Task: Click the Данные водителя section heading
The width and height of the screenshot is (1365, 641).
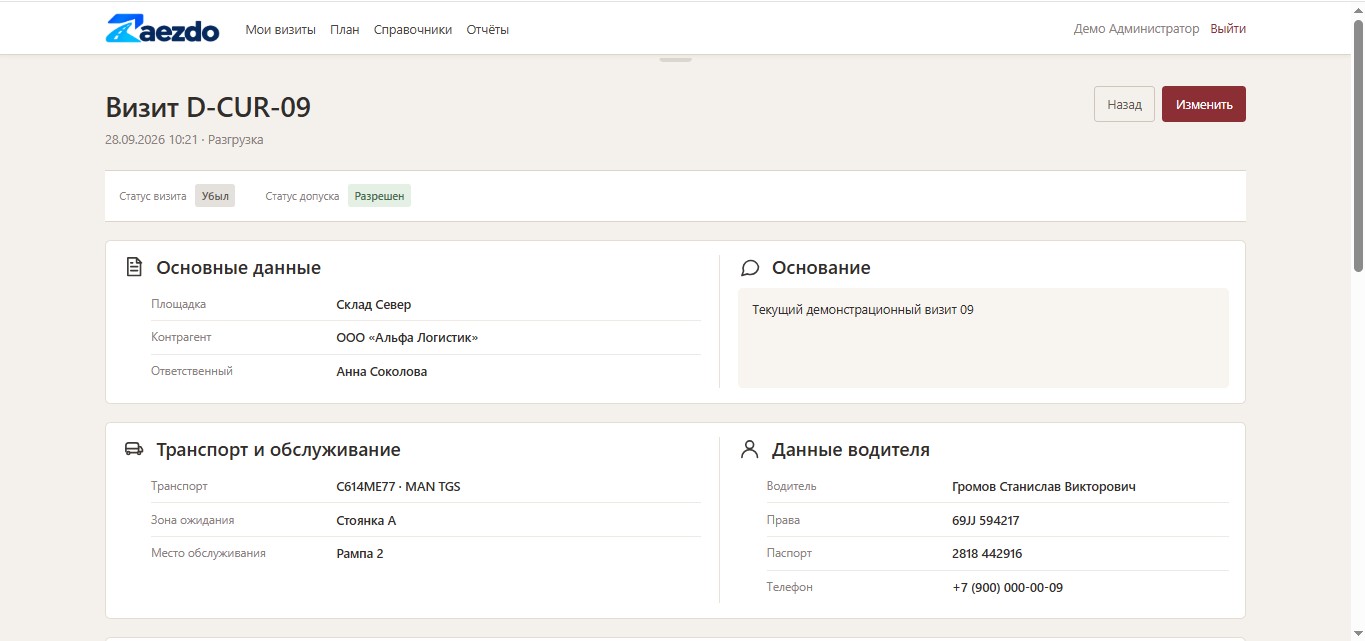Action: (851, 450)
